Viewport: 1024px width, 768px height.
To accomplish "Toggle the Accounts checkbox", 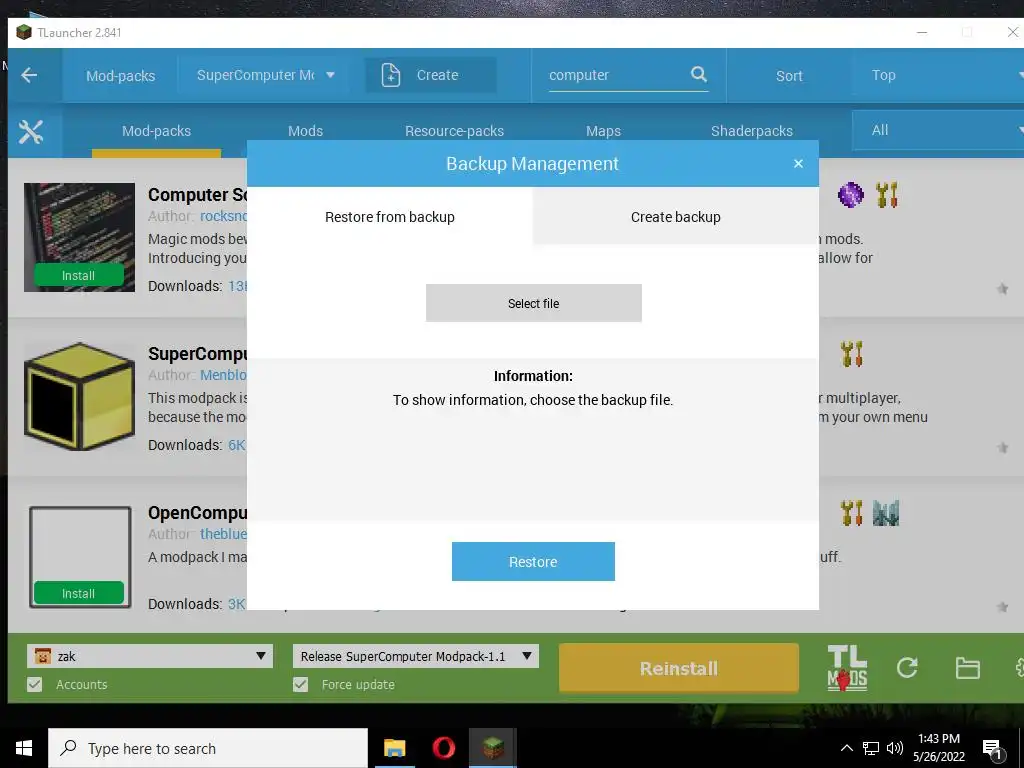I will pos(35,684).
